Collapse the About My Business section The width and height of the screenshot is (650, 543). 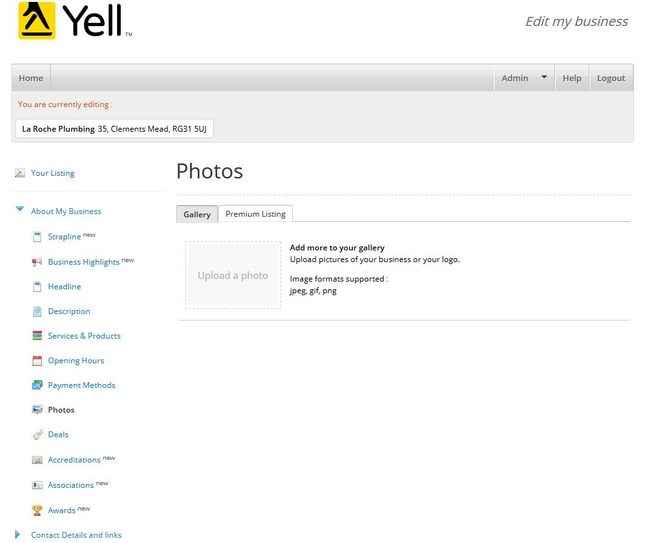(x=19, y=209)
